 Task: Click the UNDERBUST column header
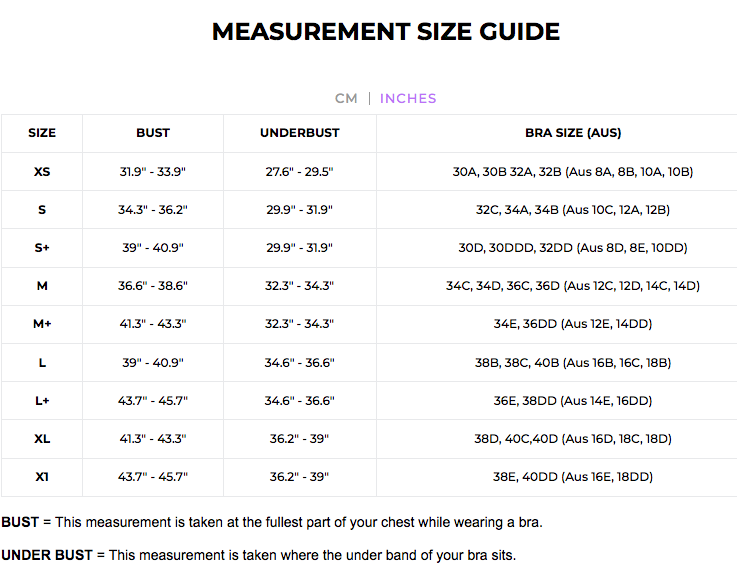click(300, 133)
